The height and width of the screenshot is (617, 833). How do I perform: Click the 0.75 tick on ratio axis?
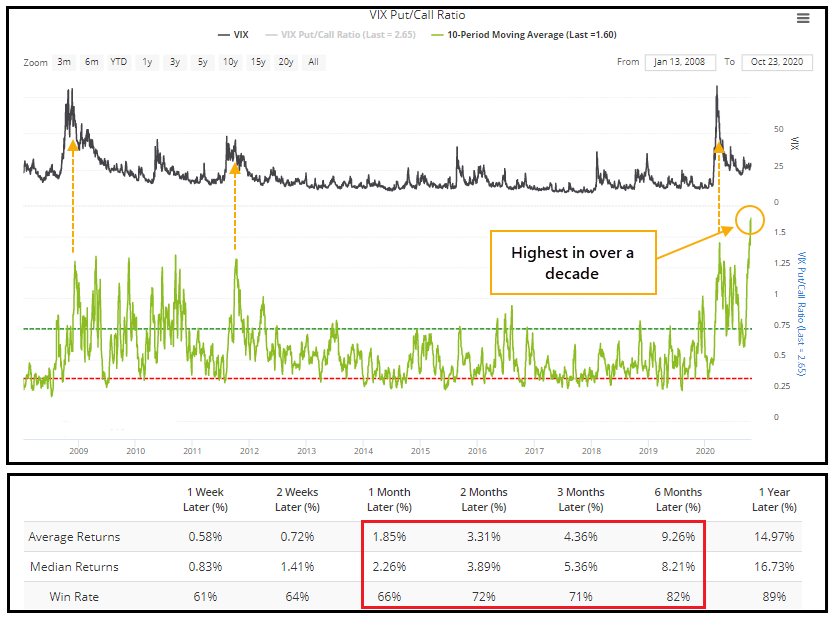tap(781, 325)
